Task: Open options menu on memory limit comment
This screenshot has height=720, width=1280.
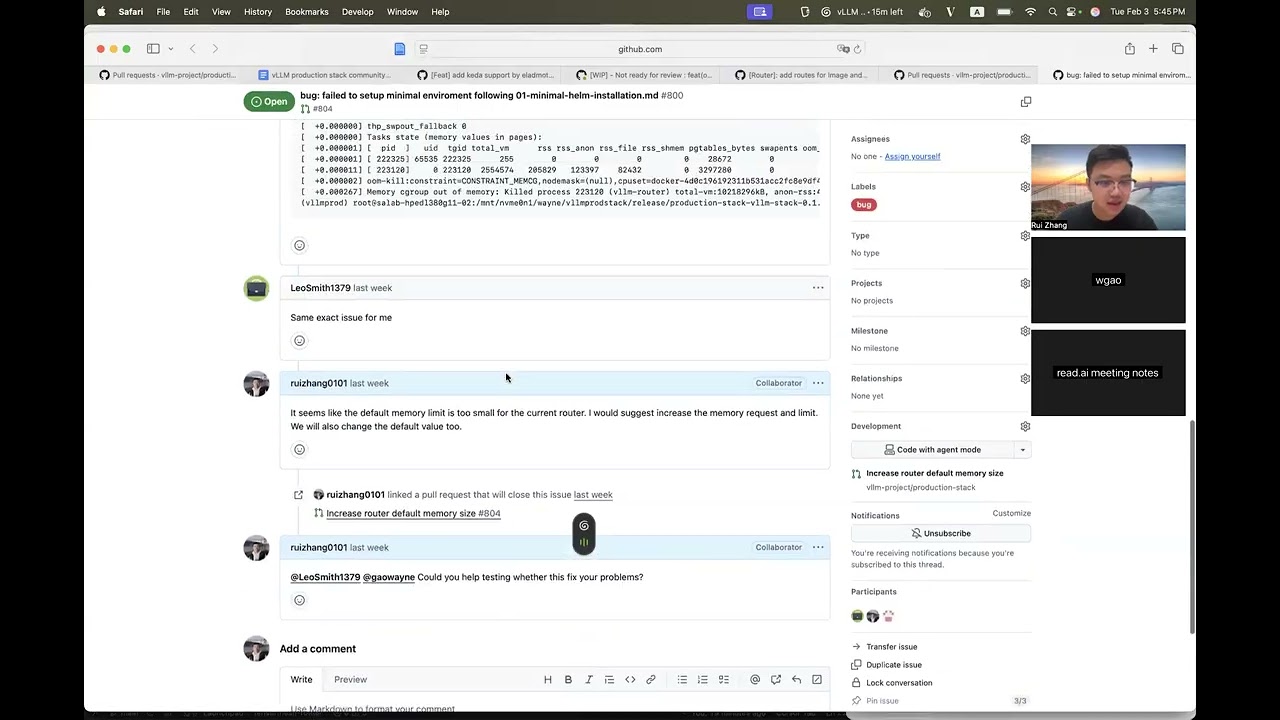Action: pos(818,383)
